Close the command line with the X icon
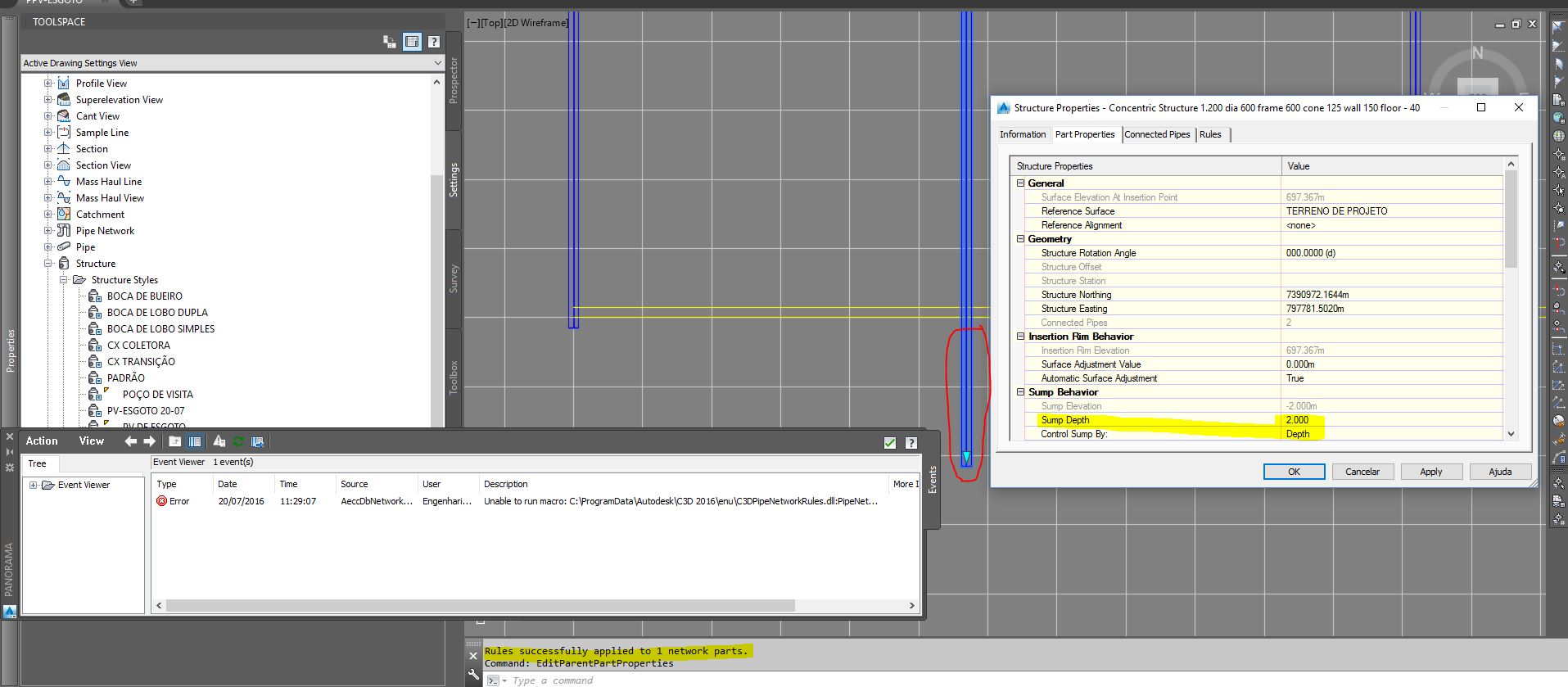1568x687 pixels. tap(473, 656)
